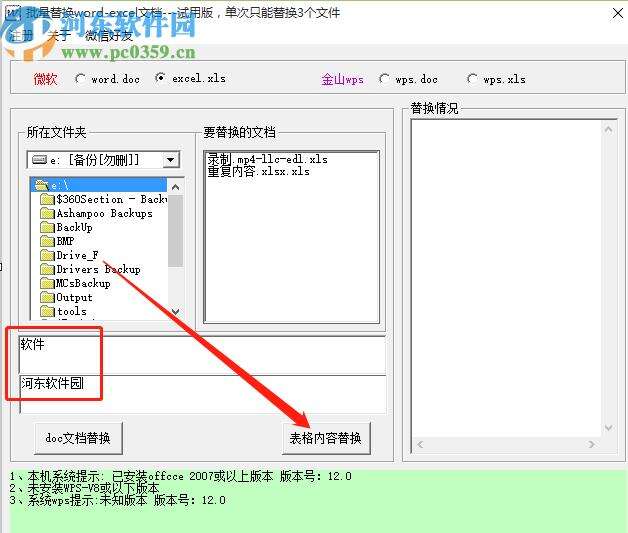628x533 pixels.
Task: Open the 微信好友 menu
Action: 109,36
